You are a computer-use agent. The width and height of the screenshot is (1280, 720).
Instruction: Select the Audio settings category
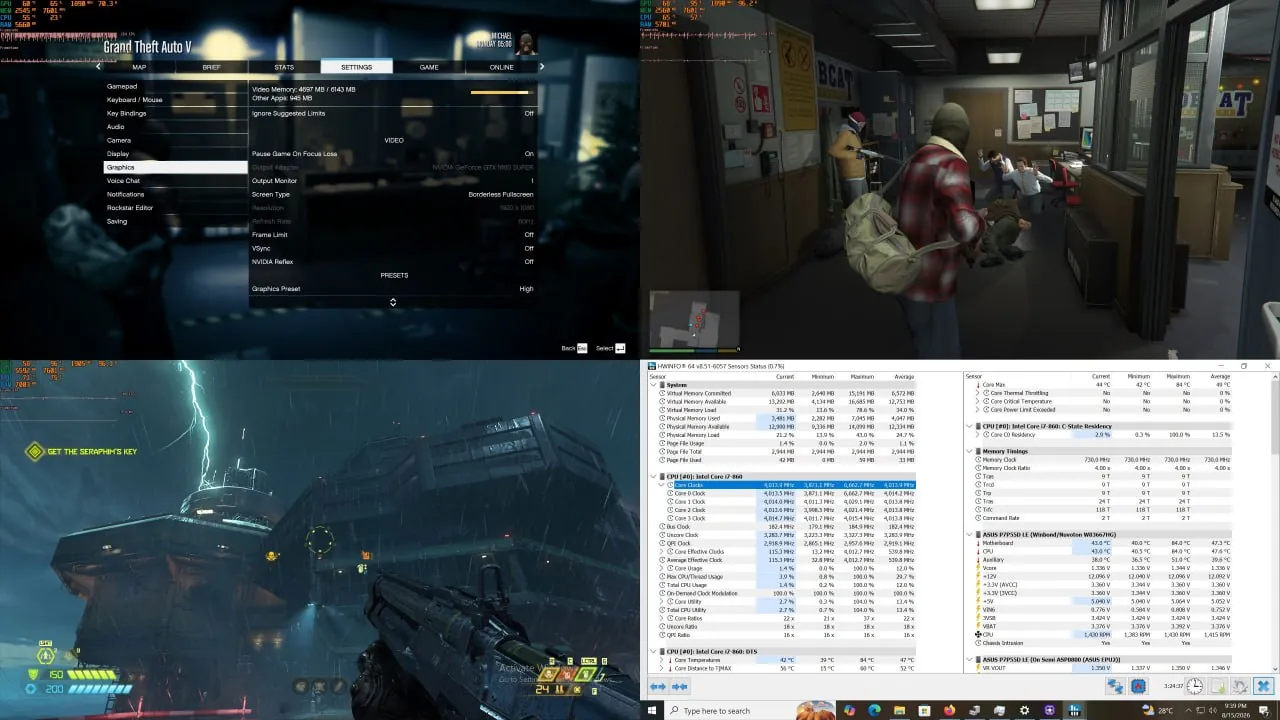point(176,127)
